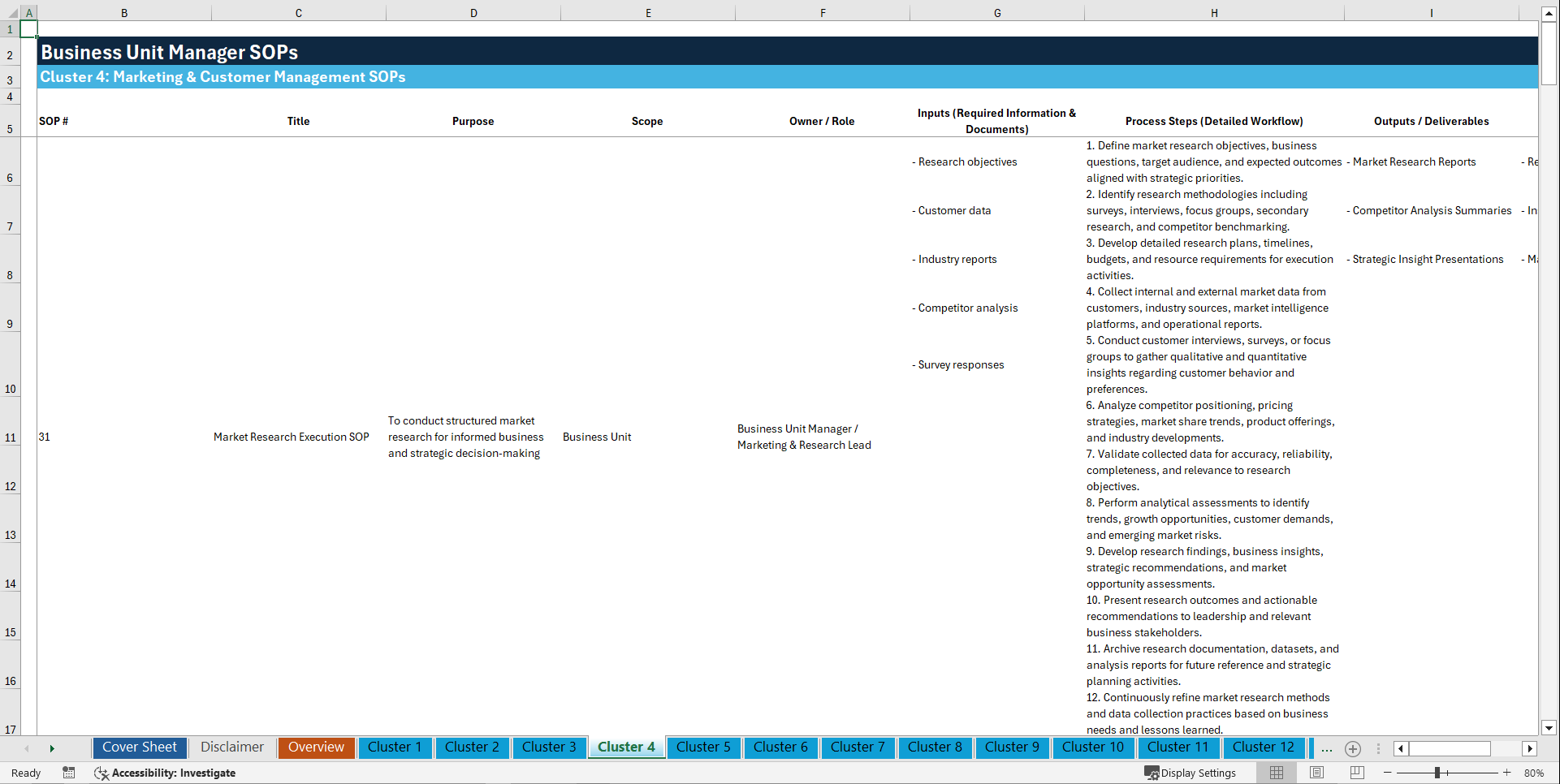Select the 'Scope' header cell
Viewport: 1560px width, 784px height.
tap(647, 121)
